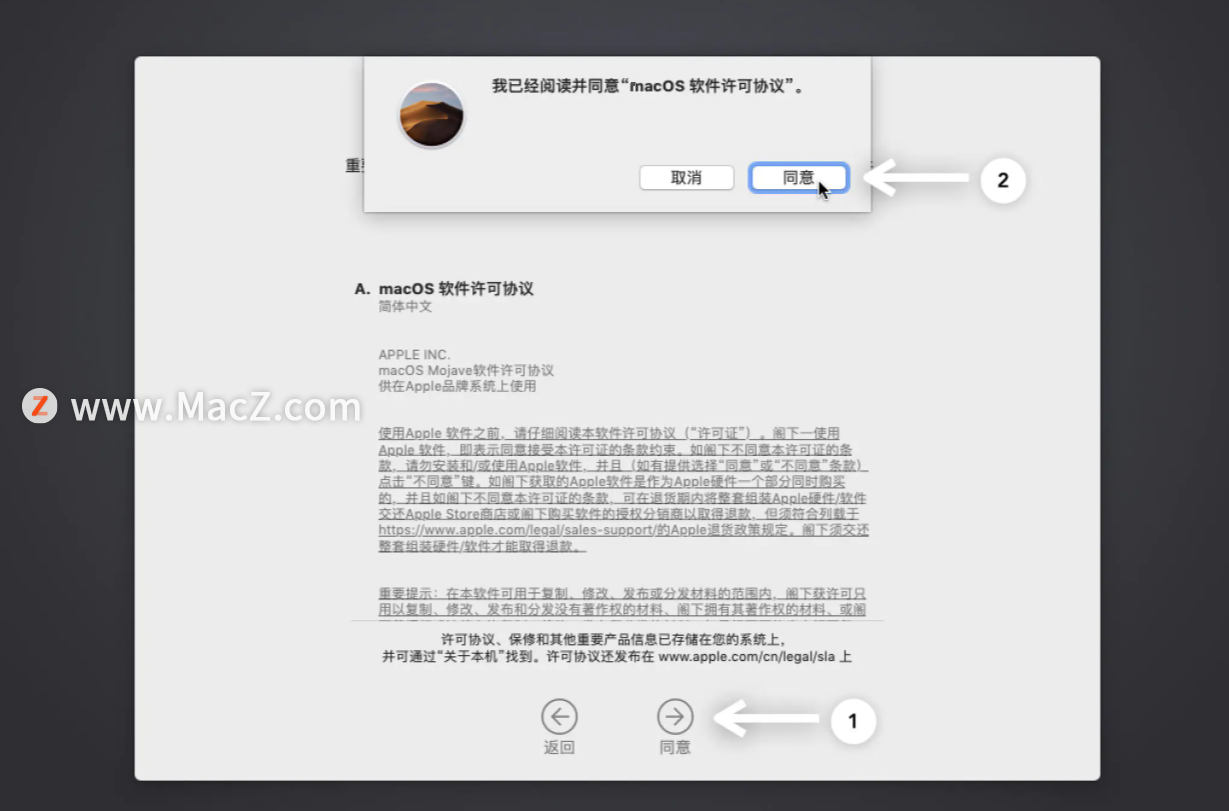Click the dialog text "我已经阅读并同意"

coord(554,87)
